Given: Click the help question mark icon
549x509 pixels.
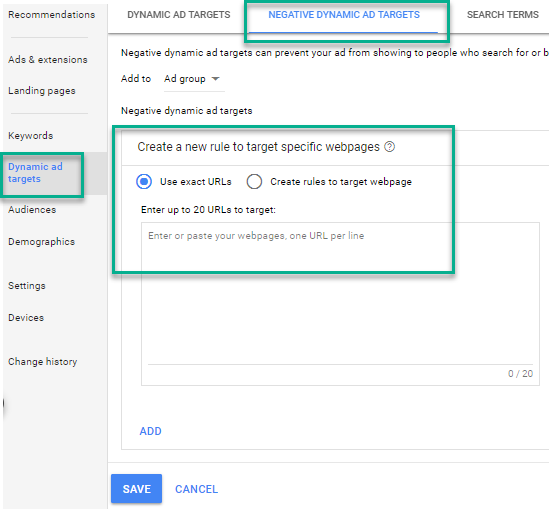Looking at the screenshot, I should [x=389, y=147].
